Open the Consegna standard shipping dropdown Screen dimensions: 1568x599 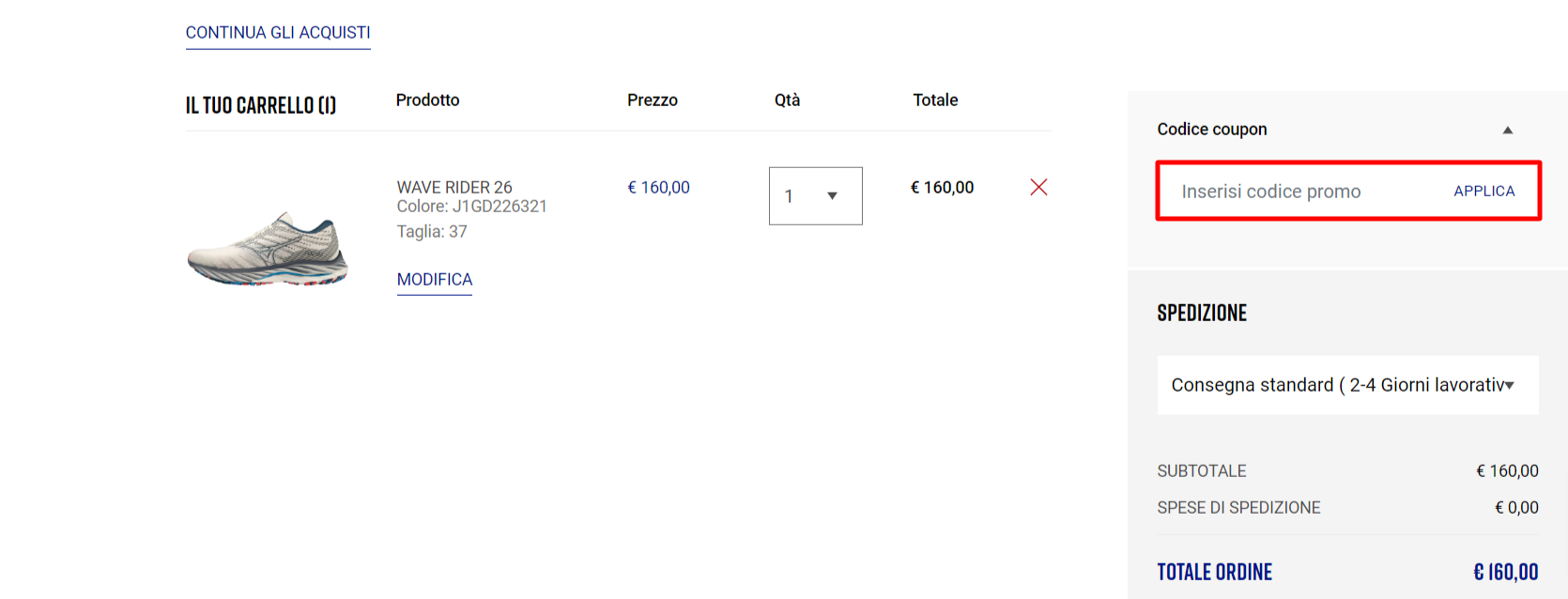point(1347,385)
